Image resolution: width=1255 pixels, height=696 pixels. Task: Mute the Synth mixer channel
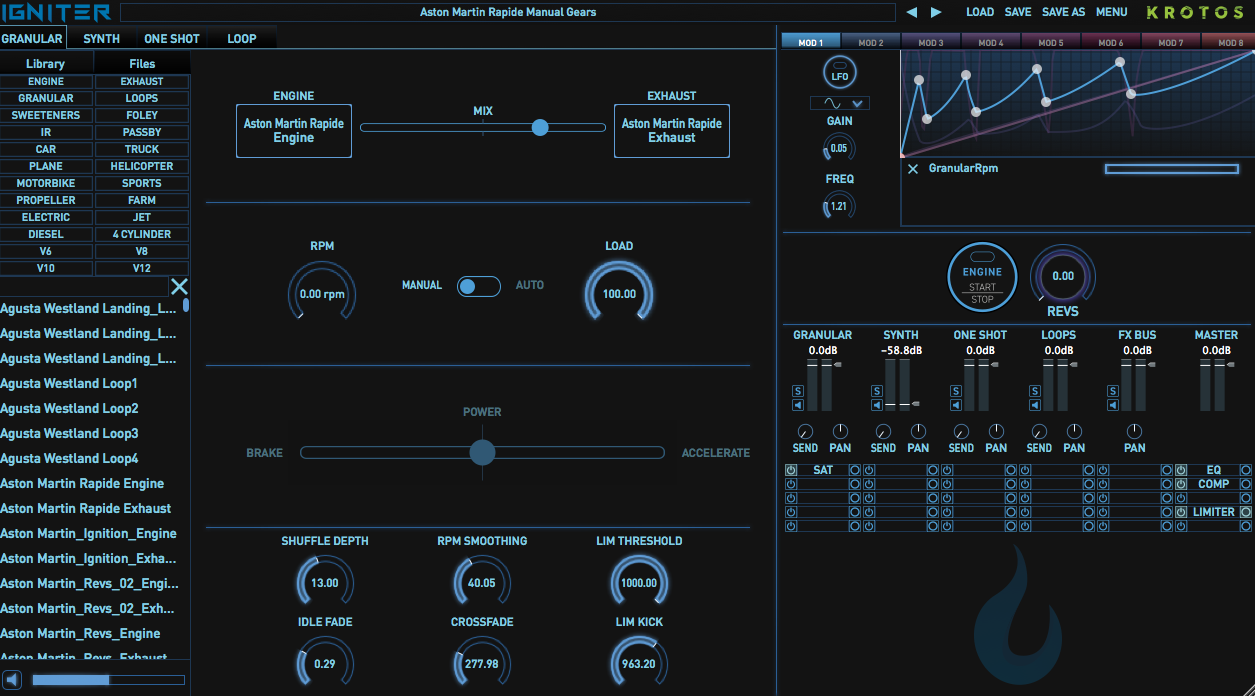[877, 405]
